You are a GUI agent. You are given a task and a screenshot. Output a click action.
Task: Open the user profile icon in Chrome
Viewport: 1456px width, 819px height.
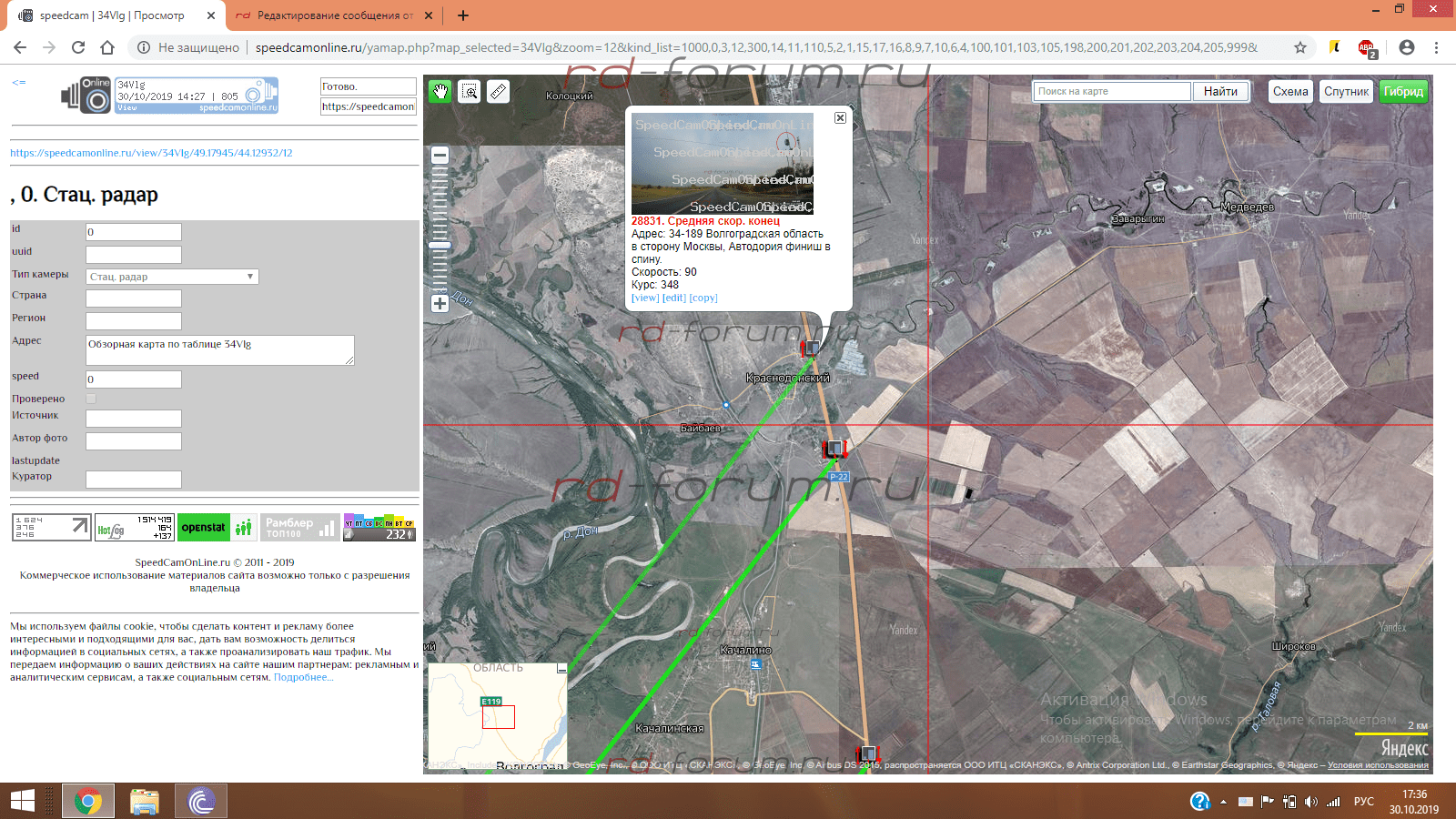(1407, 47)
